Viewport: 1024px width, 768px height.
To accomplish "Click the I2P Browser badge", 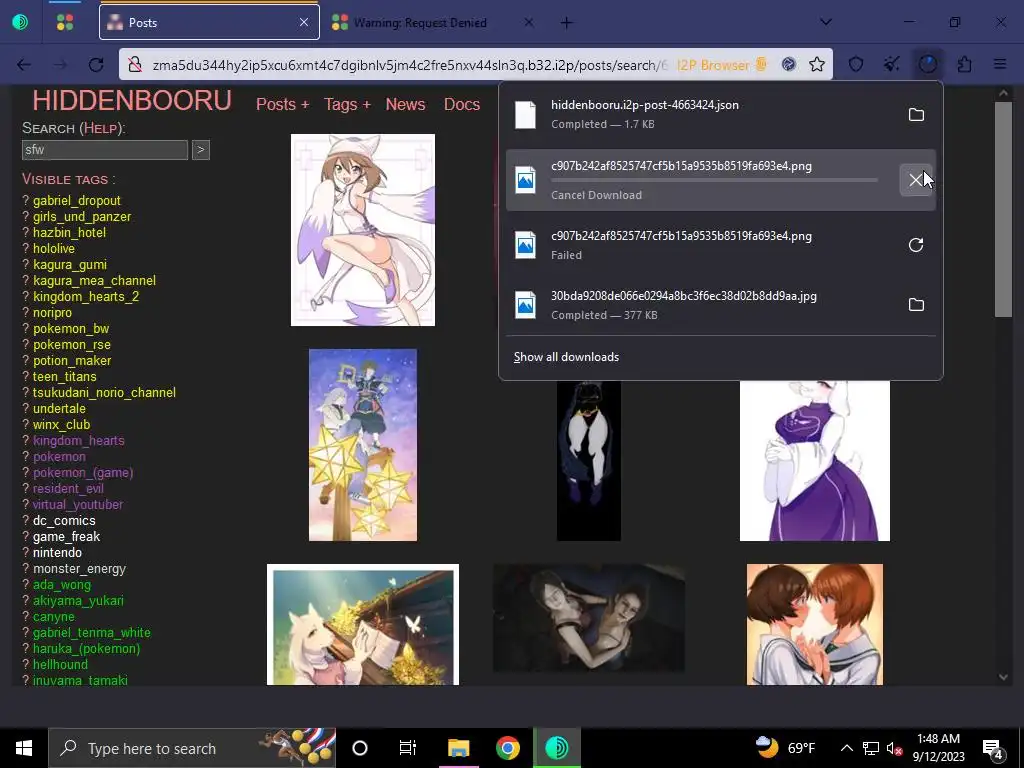I will [722, 65].
